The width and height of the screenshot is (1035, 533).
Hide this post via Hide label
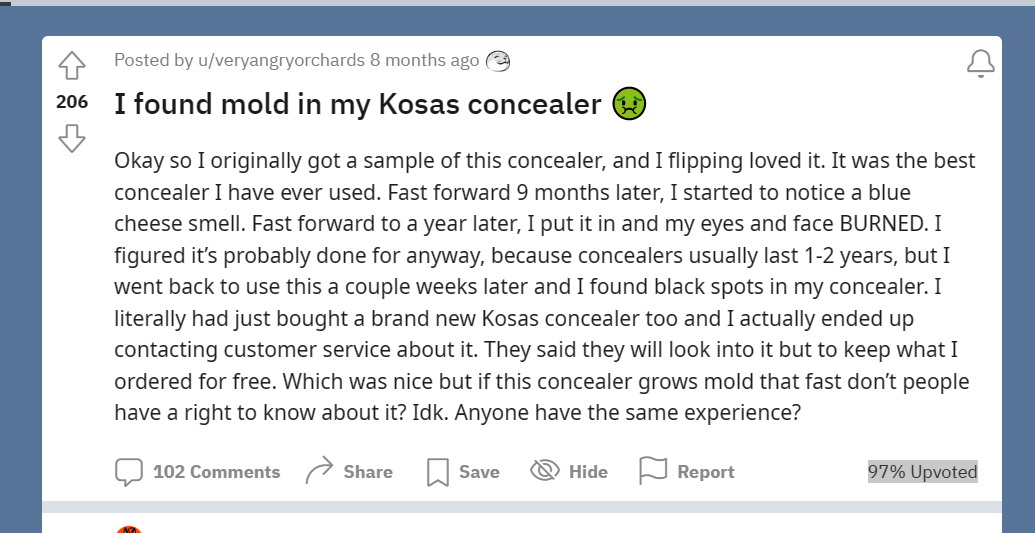coord(588,472)
